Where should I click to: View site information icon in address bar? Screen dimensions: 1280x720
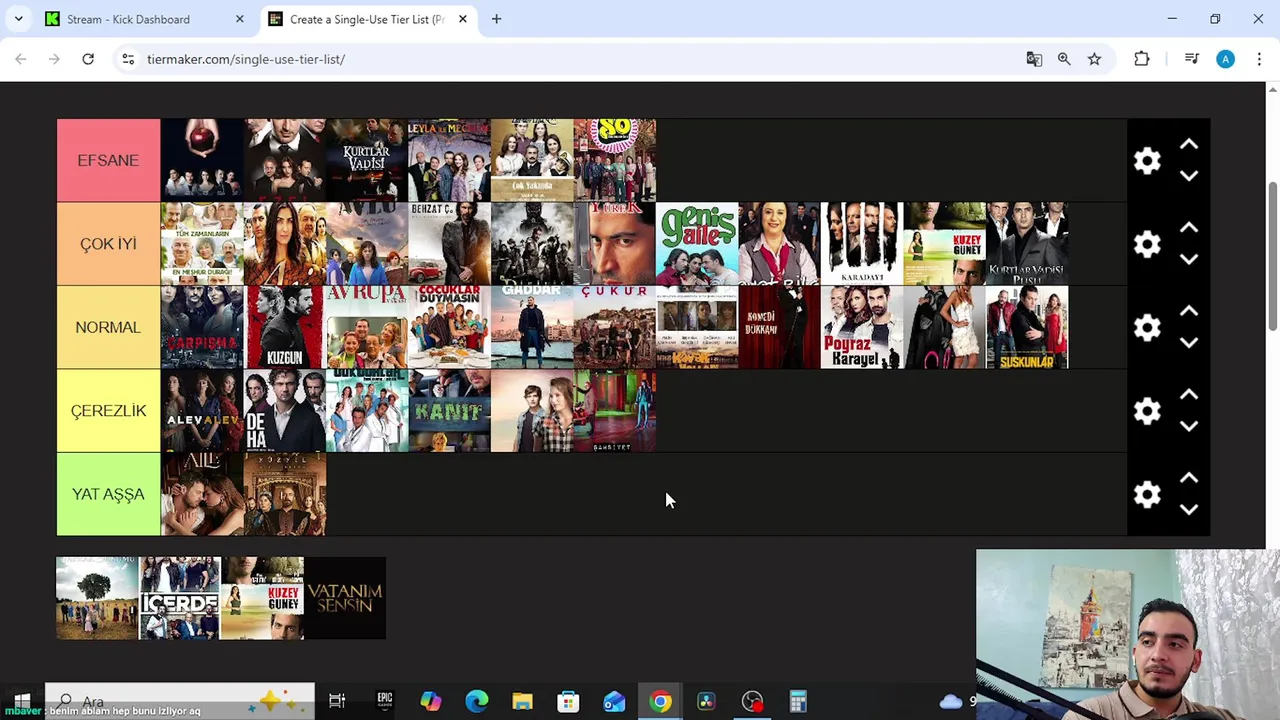coord(128,59)
